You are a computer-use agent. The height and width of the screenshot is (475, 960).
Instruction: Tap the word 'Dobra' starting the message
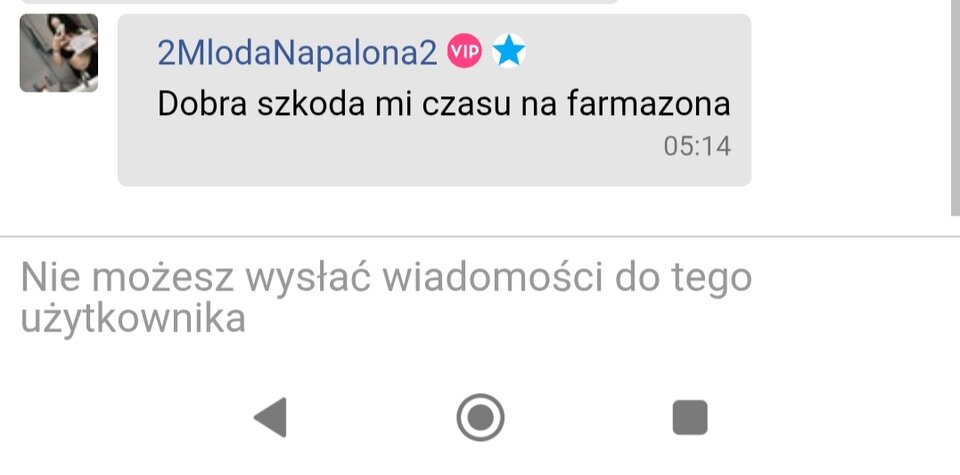point(202,104)
